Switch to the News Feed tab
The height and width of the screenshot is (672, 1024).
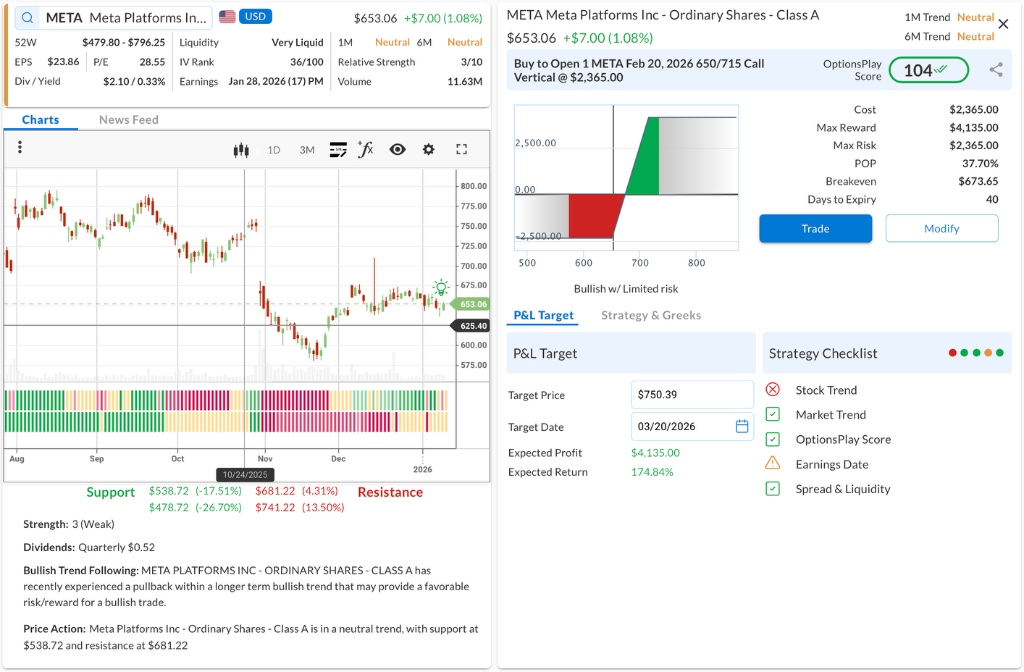tap(129, 120)
